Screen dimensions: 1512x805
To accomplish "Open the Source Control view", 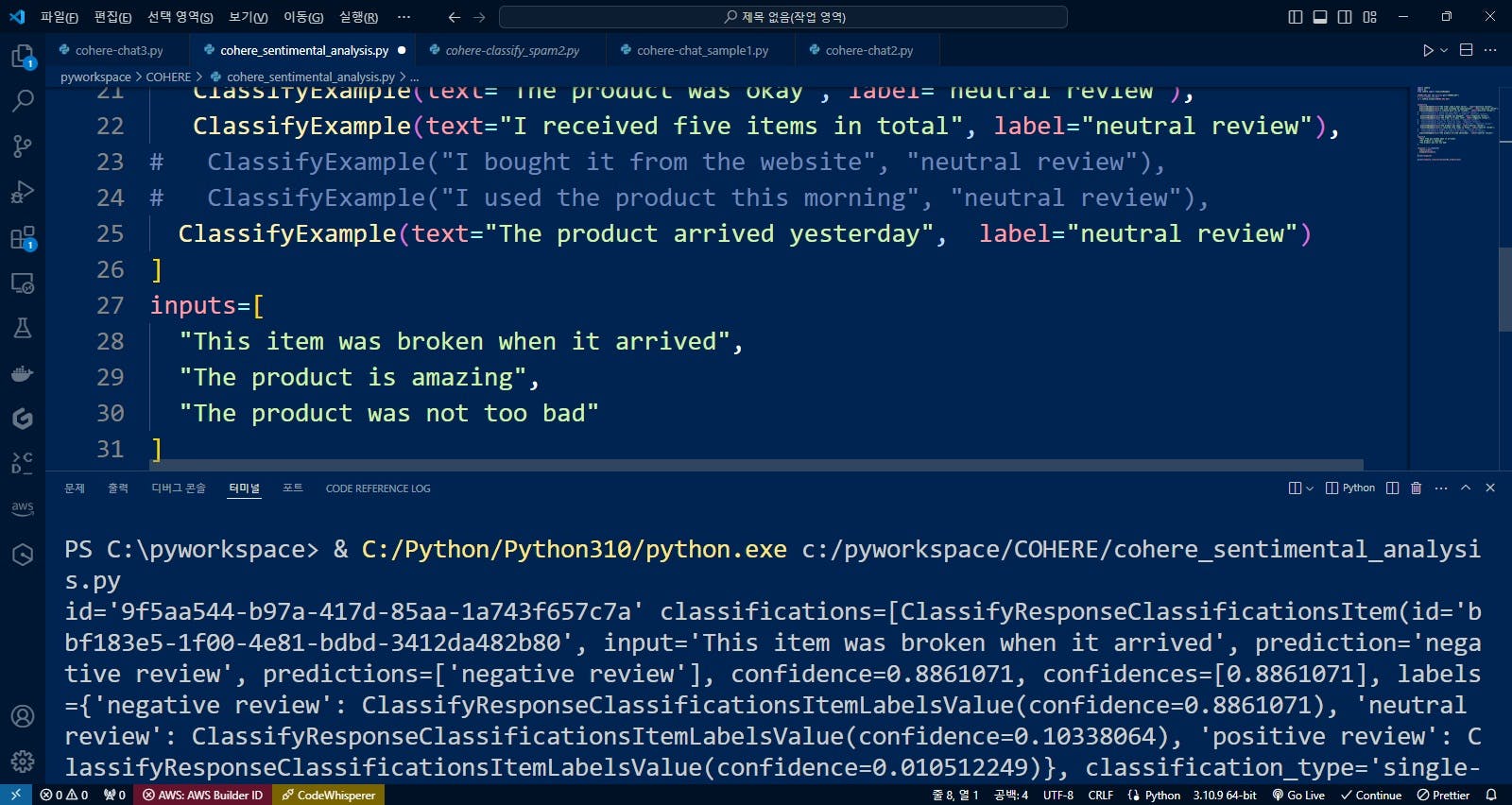I will pos(23,146).
